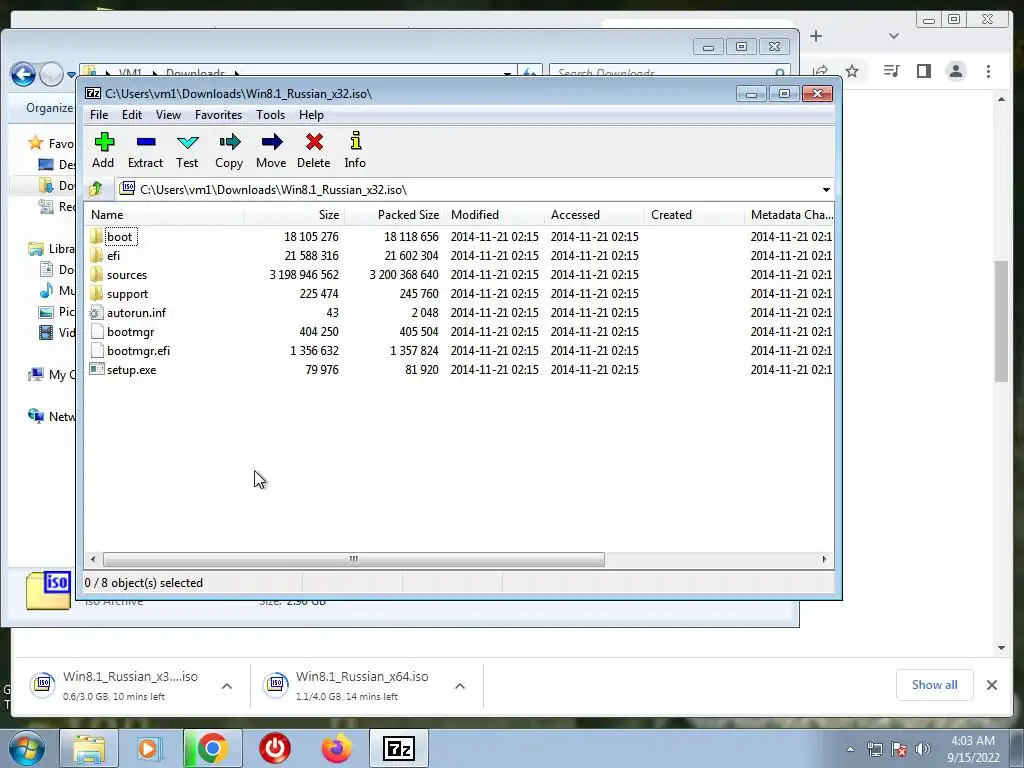Click the Chrome page vertical scrollbar thumb

(1002, 321)
